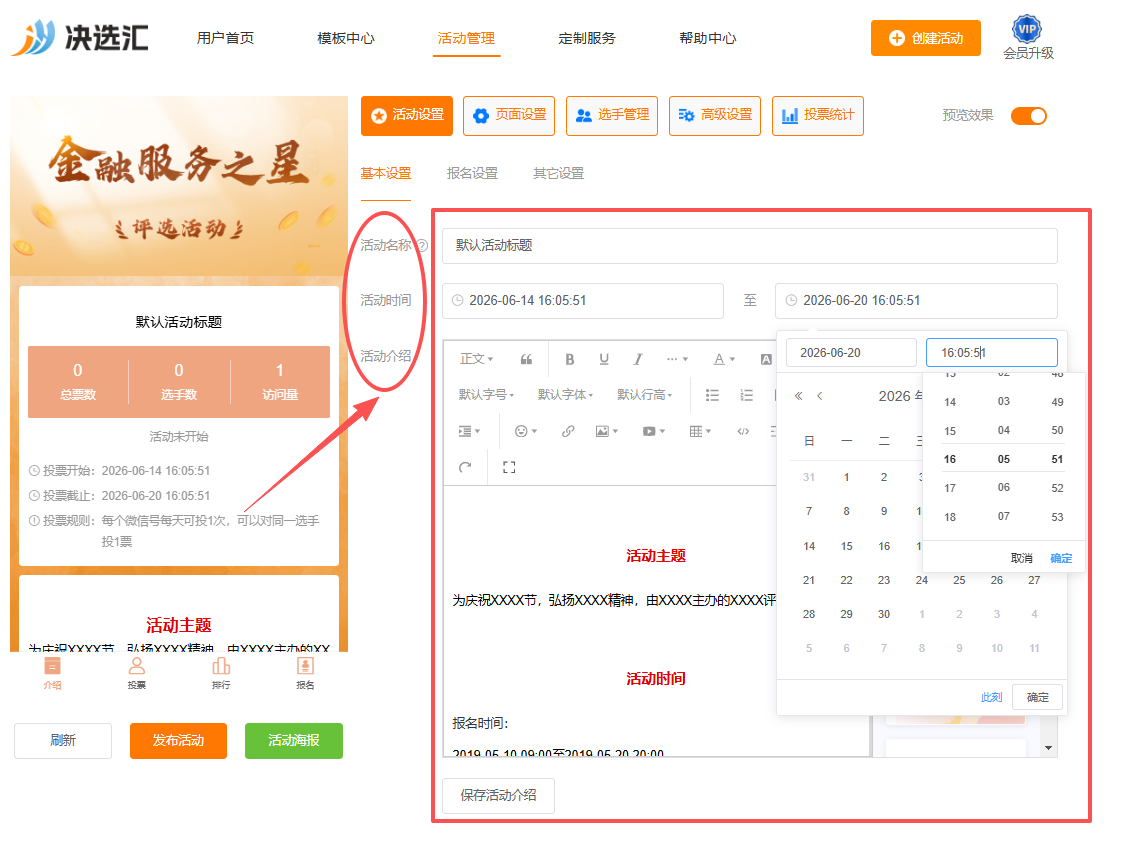Open the emoji picker dropdown
Viewport: 1121px width, 854px height.
pos(525,431)
